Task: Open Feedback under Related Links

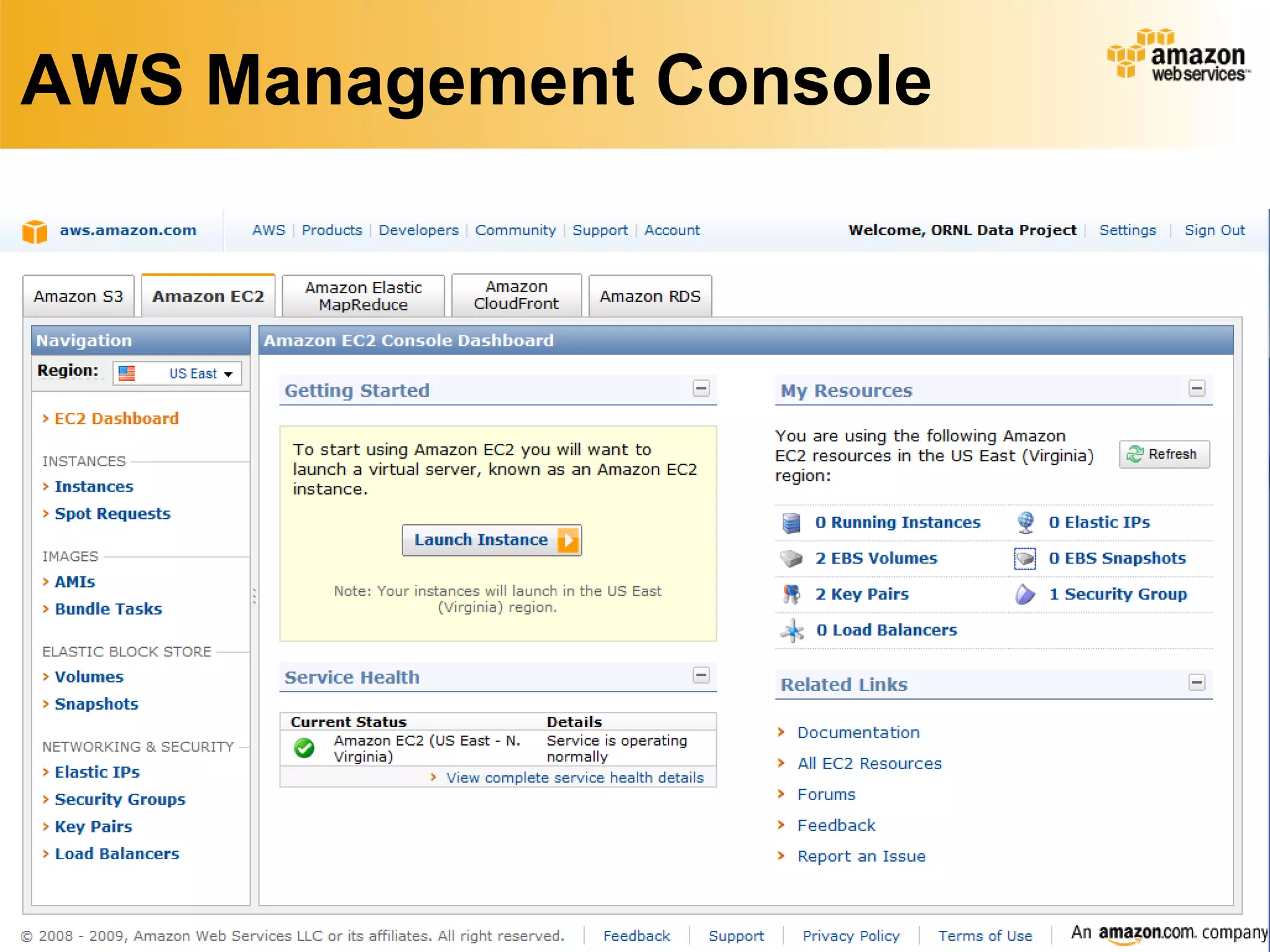Action: [836, 826]
